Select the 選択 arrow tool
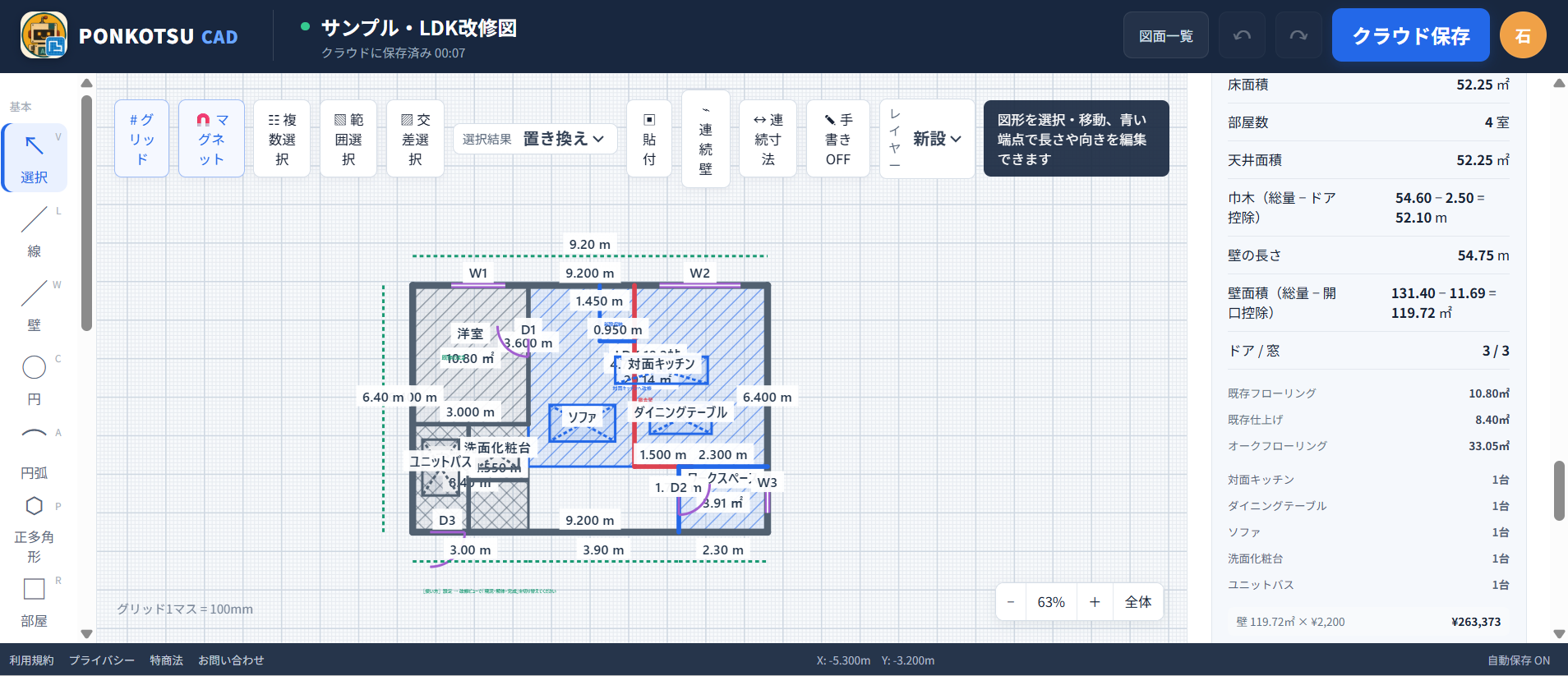Image resolution: width=1568 pixels, height=676 pixels. [35, 158]
